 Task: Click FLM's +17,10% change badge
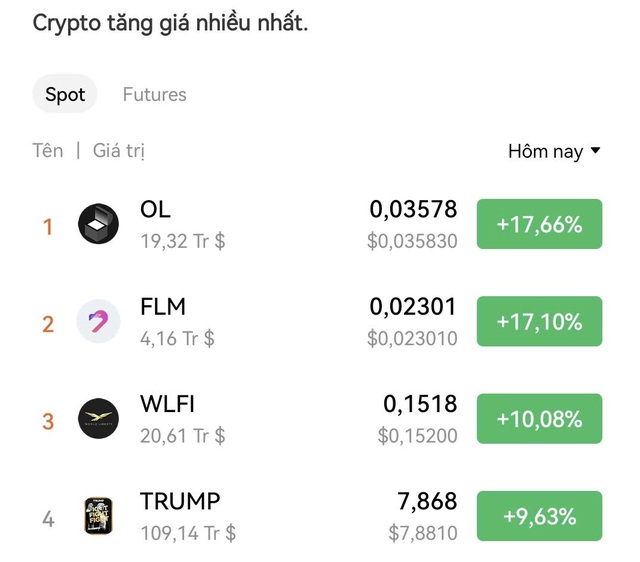pyautogui.click(x=539, y=322)
